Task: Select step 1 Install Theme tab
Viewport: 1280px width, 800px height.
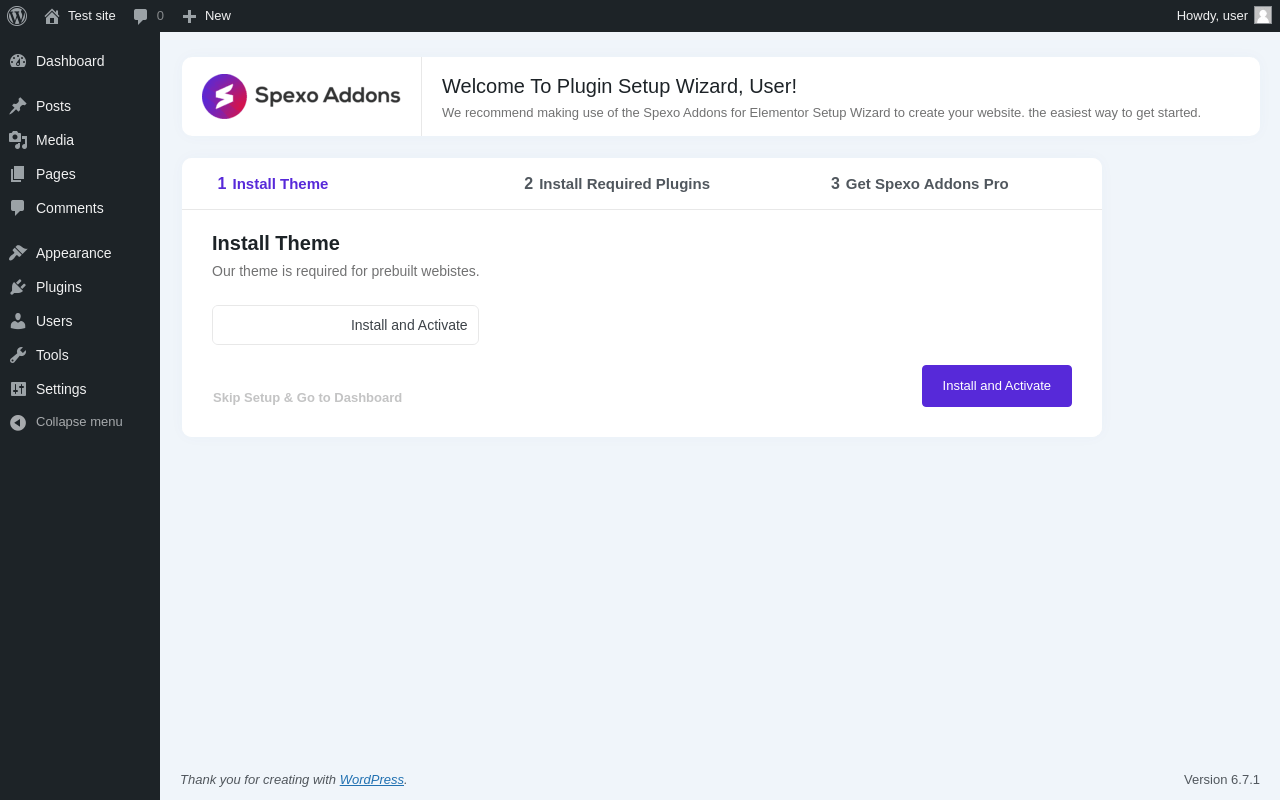Action: click(273, 184)
